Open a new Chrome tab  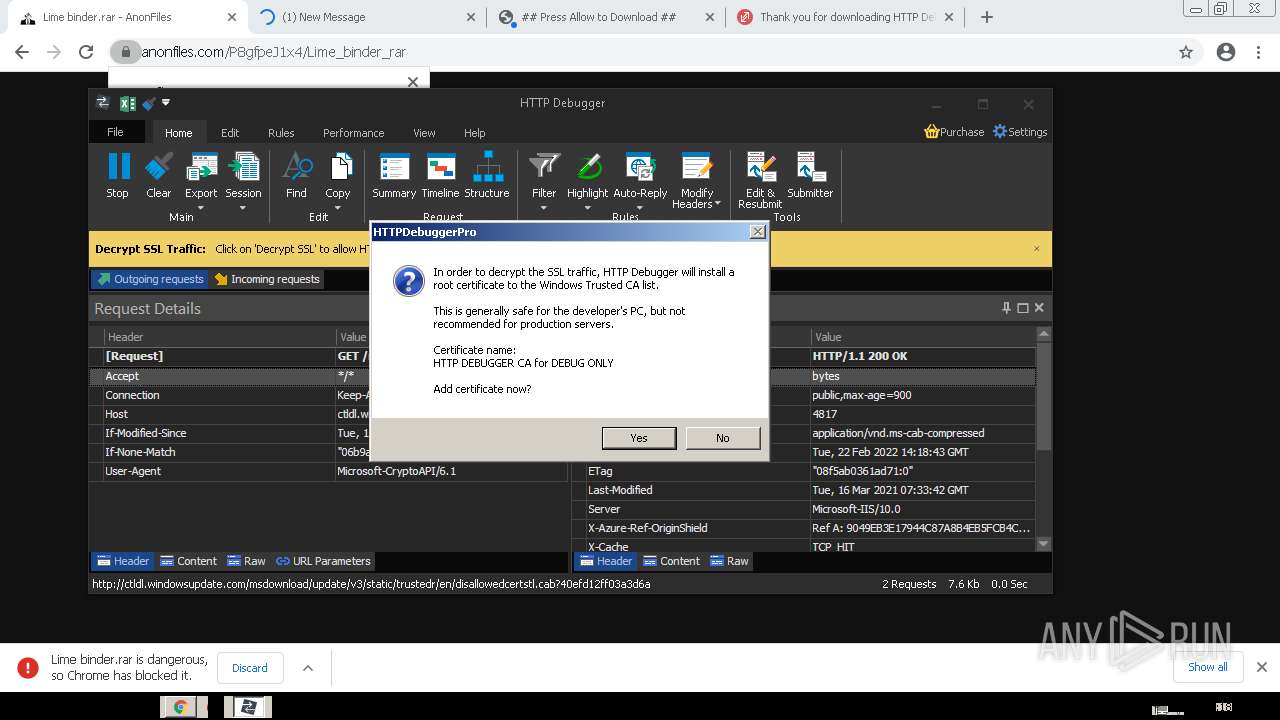pos(987,17)
